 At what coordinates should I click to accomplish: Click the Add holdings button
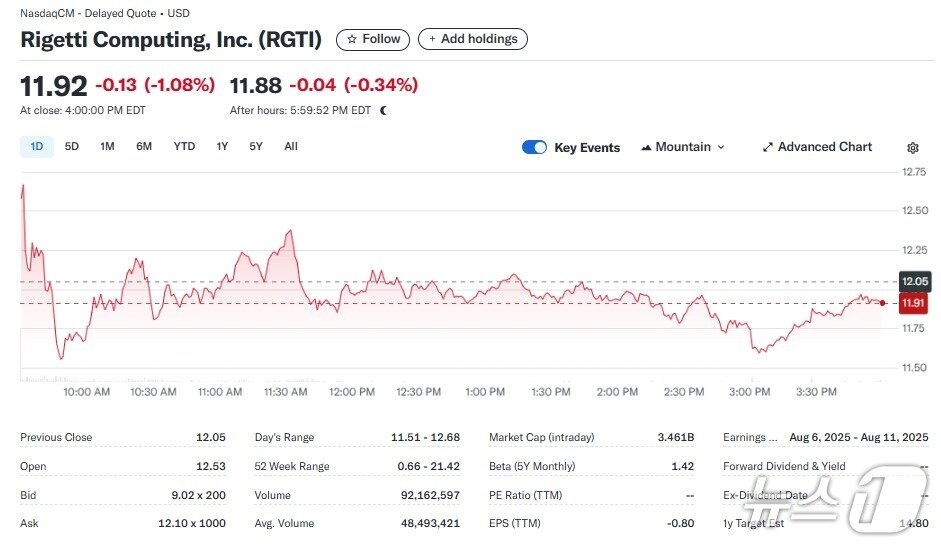point(472,39)
